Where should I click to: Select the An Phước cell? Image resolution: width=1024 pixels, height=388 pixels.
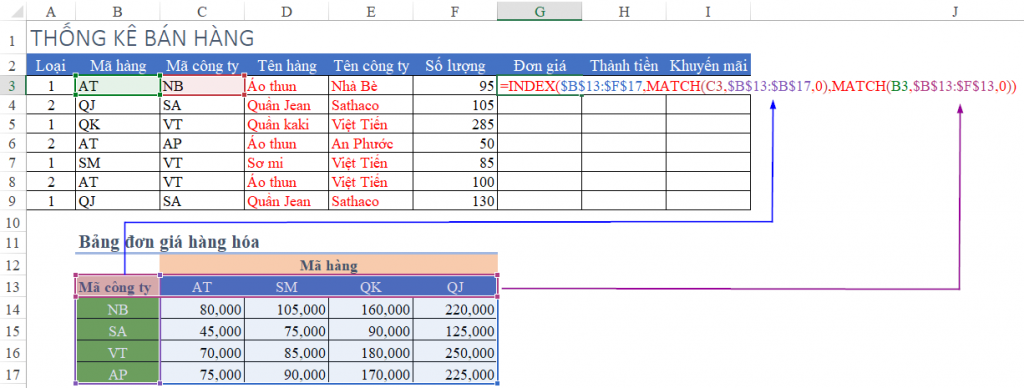coord(371,144)
